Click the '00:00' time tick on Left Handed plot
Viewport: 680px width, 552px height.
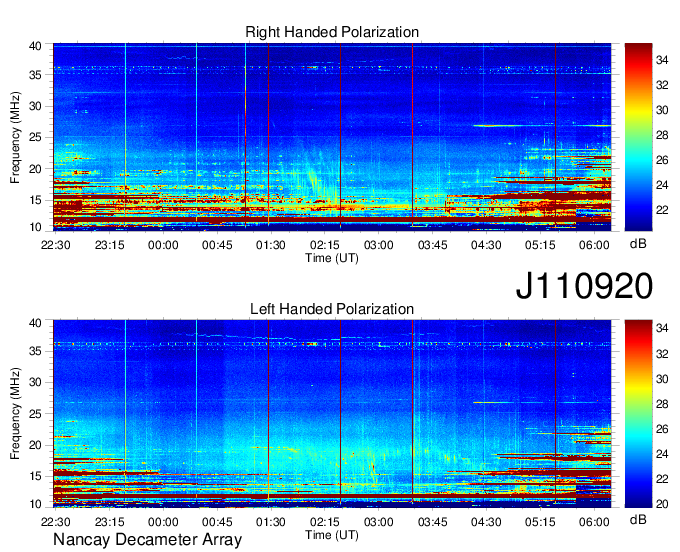point(163,522)
